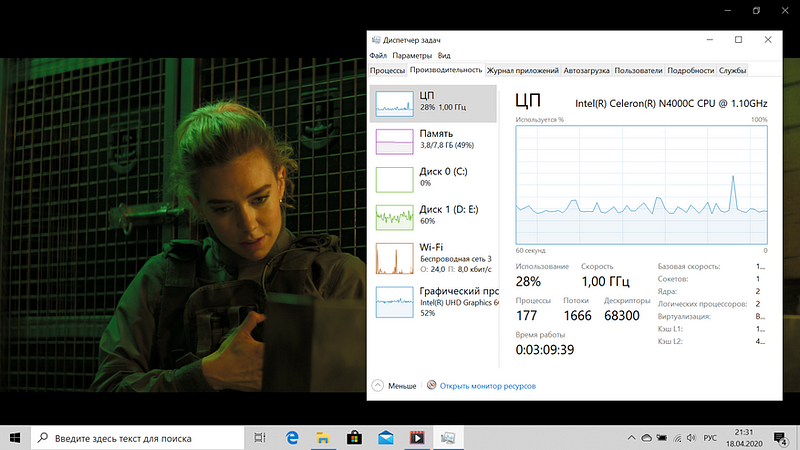Image resolution: width=800 pixels, height=450 pixels.
Task: Click the OneDrive cloud tray icon
Action: coord(646,438)
